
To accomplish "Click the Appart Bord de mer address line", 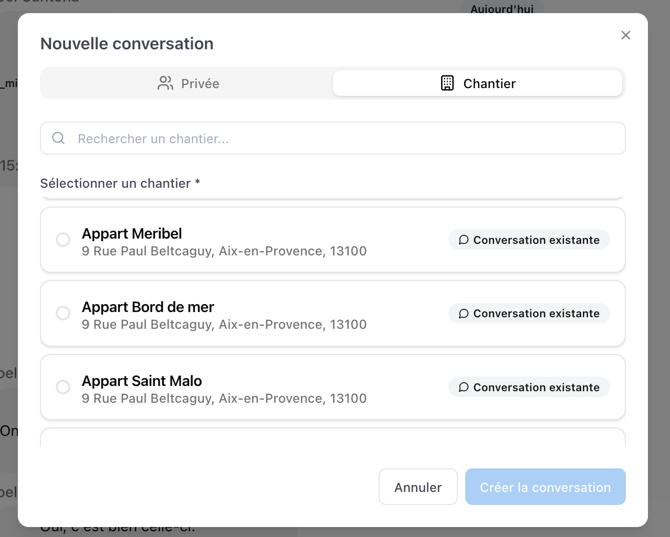I will (224, 325).
